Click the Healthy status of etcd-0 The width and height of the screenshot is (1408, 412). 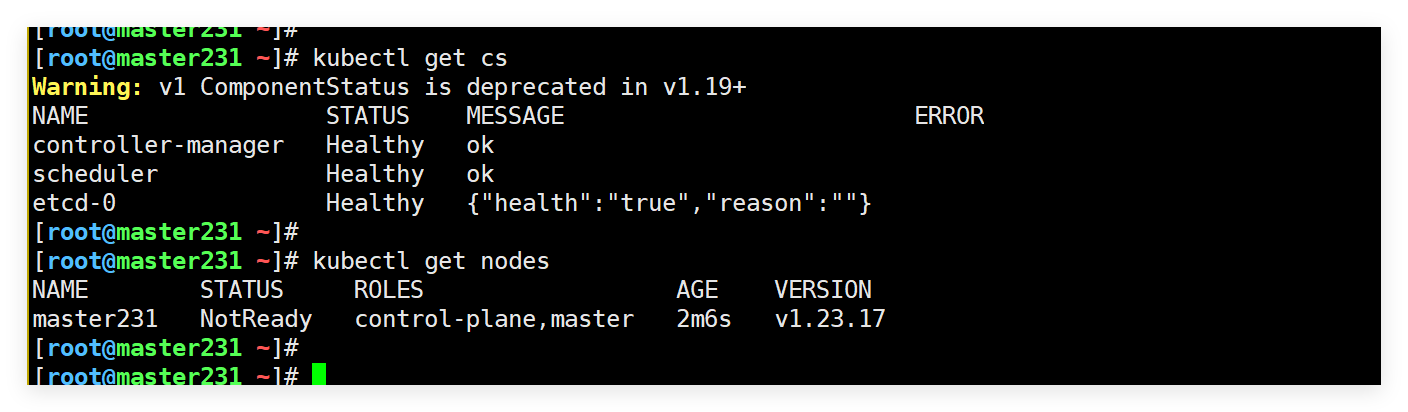click(x=375, y=203)
